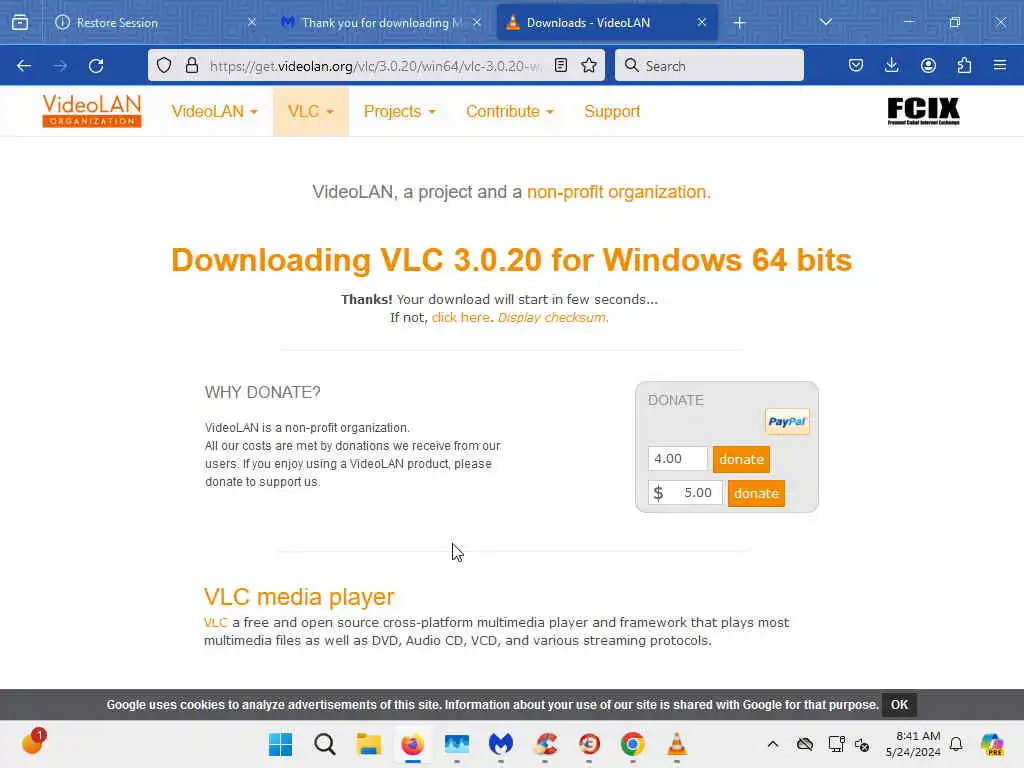Expand the list all tabs chevron
This screenshot has width=1024, height=768.
(x=825, y=22)
